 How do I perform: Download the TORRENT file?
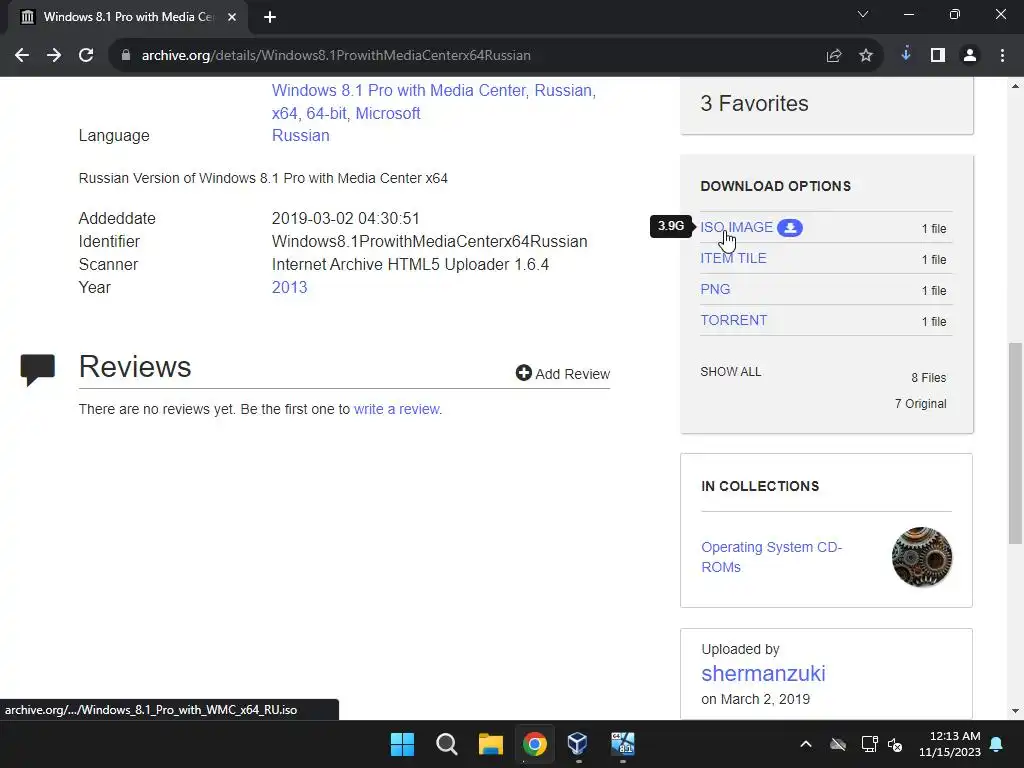pyautogui.click(x=733, y=320)
